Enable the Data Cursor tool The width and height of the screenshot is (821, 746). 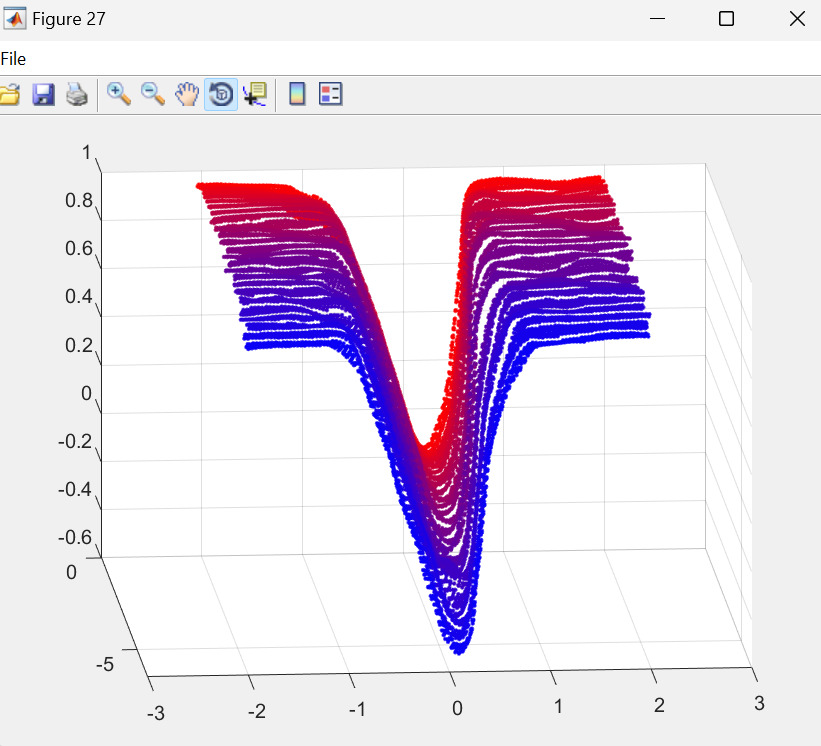254,95
